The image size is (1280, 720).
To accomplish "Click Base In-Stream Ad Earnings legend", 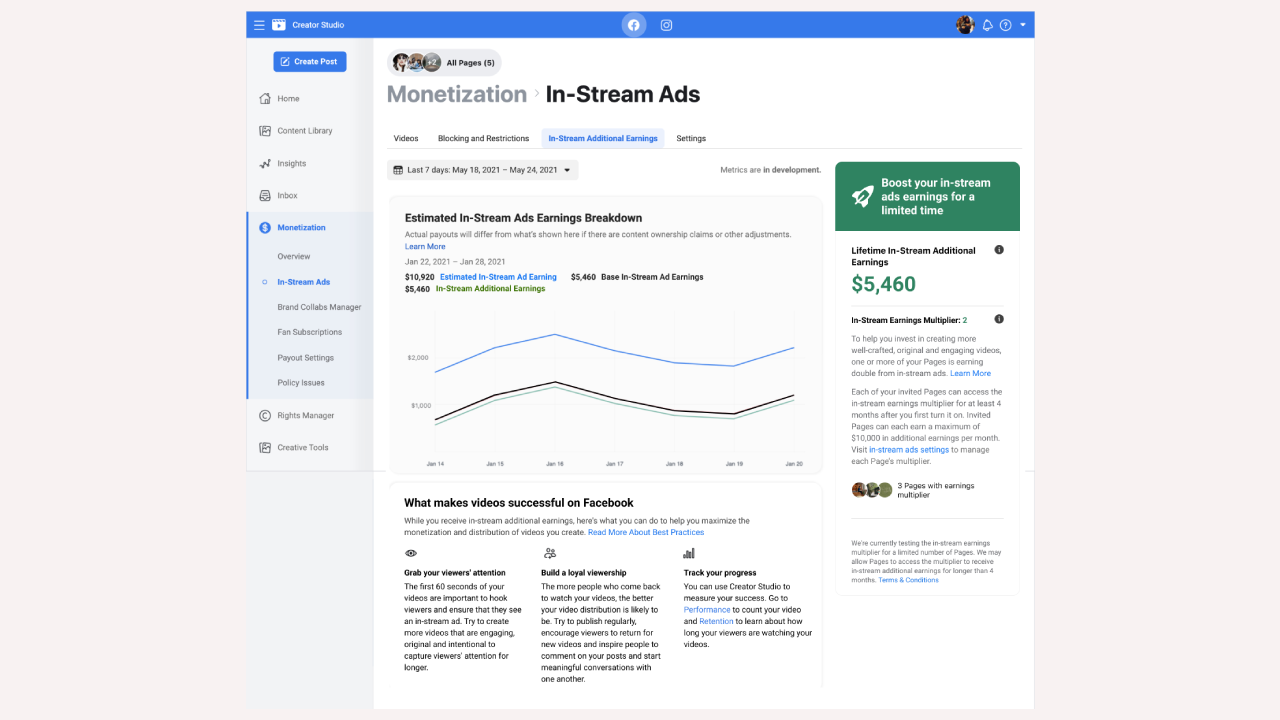I will 652,277.
